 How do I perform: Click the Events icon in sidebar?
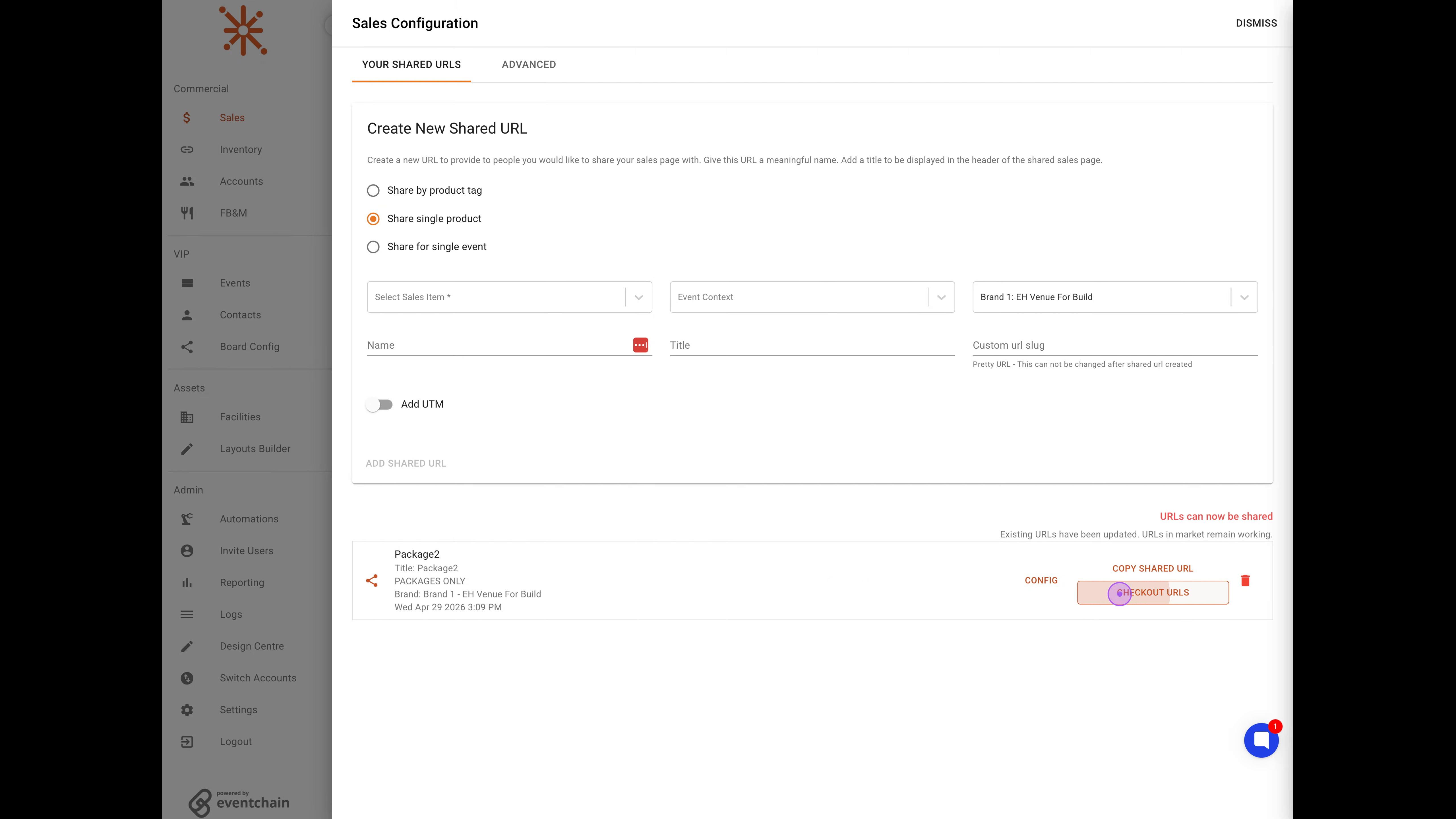tap(187, 283)
